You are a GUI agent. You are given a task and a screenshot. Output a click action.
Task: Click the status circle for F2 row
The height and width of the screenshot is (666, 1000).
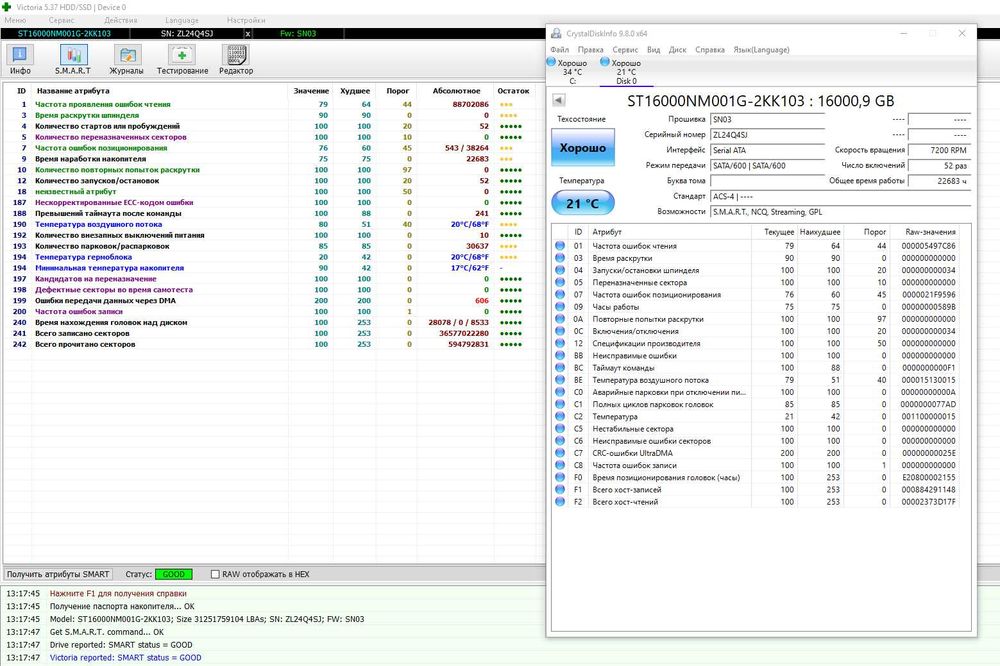click(560, 501)
